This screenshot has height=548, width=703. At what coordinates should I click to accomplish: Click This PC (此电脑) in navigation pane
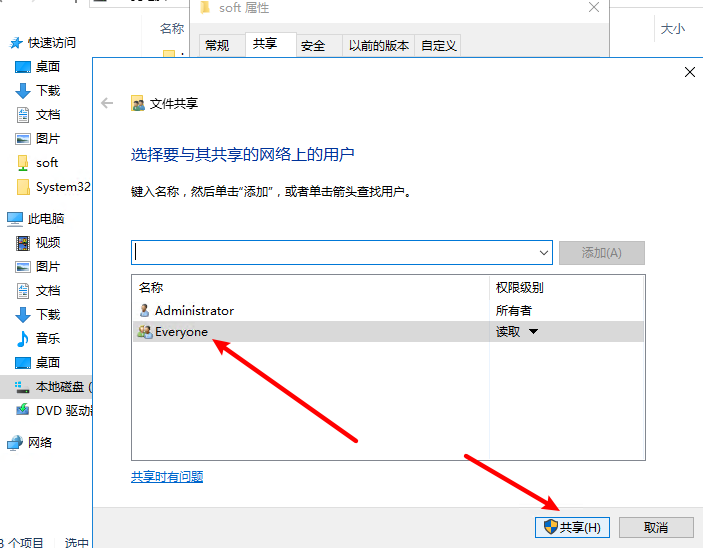click(x=45, y=218)
